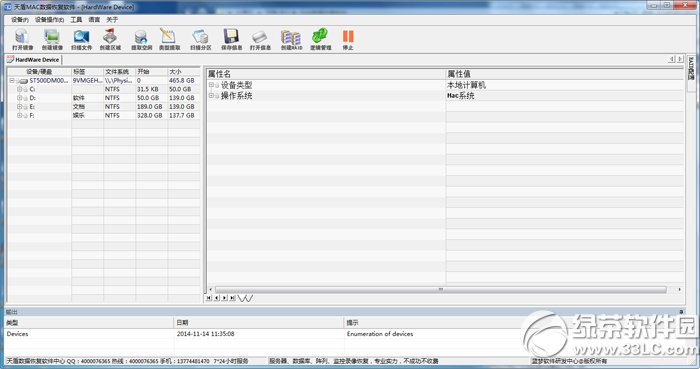This screenshot has height=369, width=700.
Task: Click the 标签 column header
Action: click(x=88, y=72)
